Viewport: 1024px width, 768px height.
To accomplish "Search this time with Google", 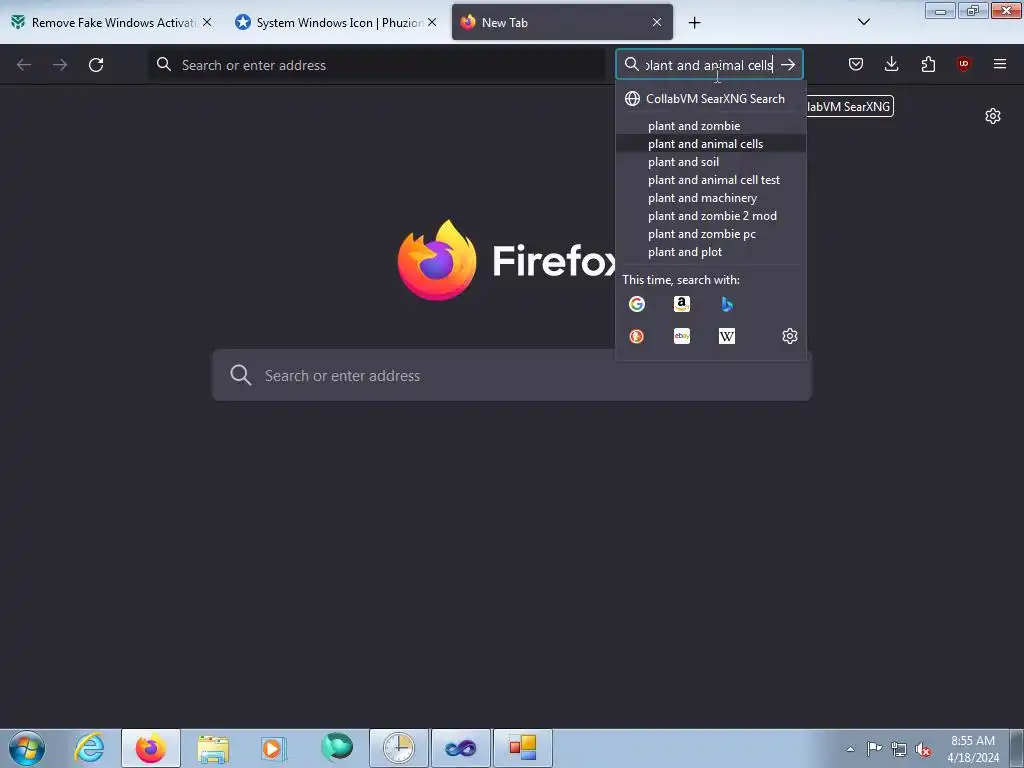I will click(637, 304).
